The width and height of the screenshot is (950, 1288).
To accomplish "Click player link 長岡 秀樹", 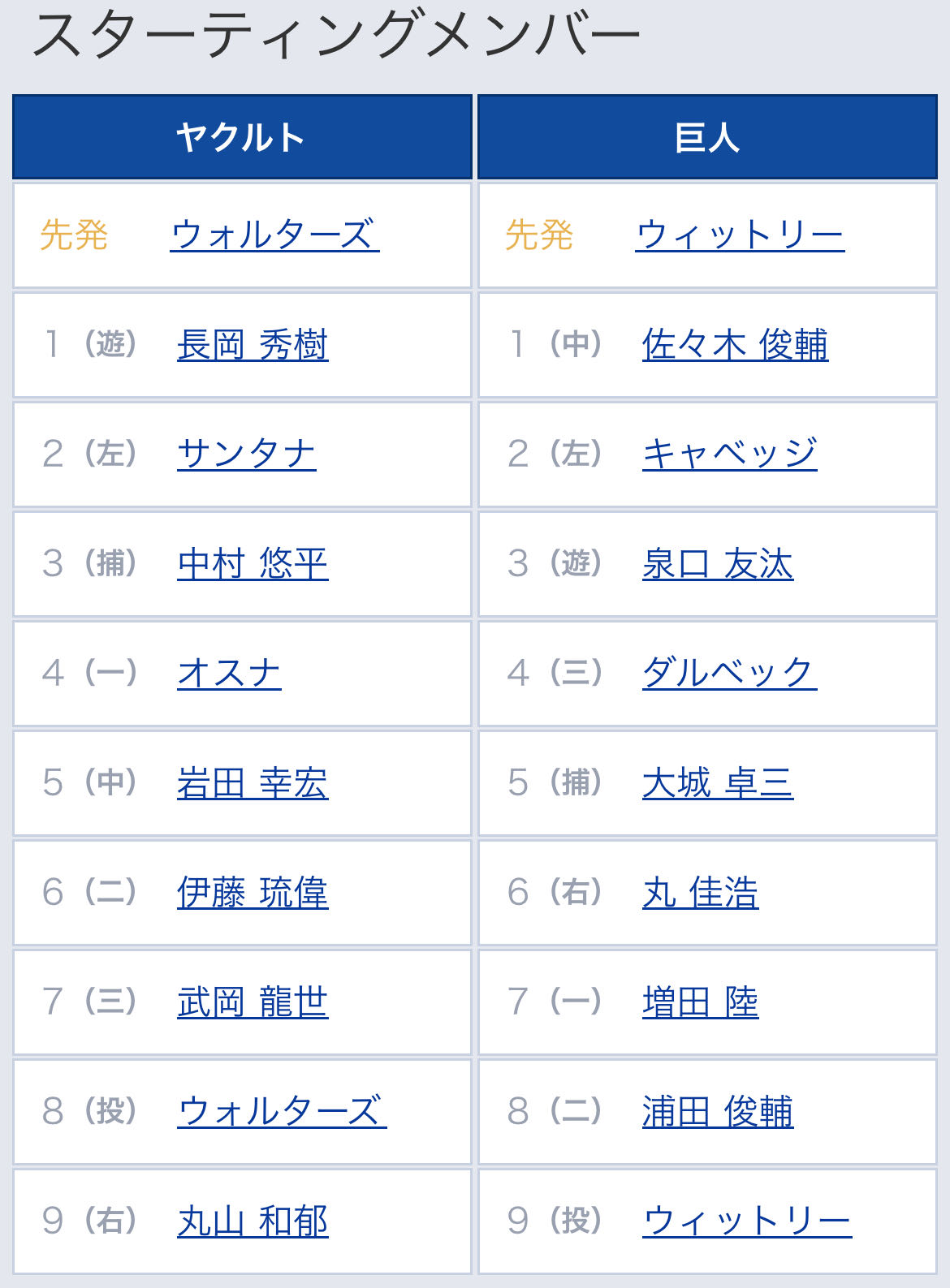I will pyautogui.click(x=253, y=345).
